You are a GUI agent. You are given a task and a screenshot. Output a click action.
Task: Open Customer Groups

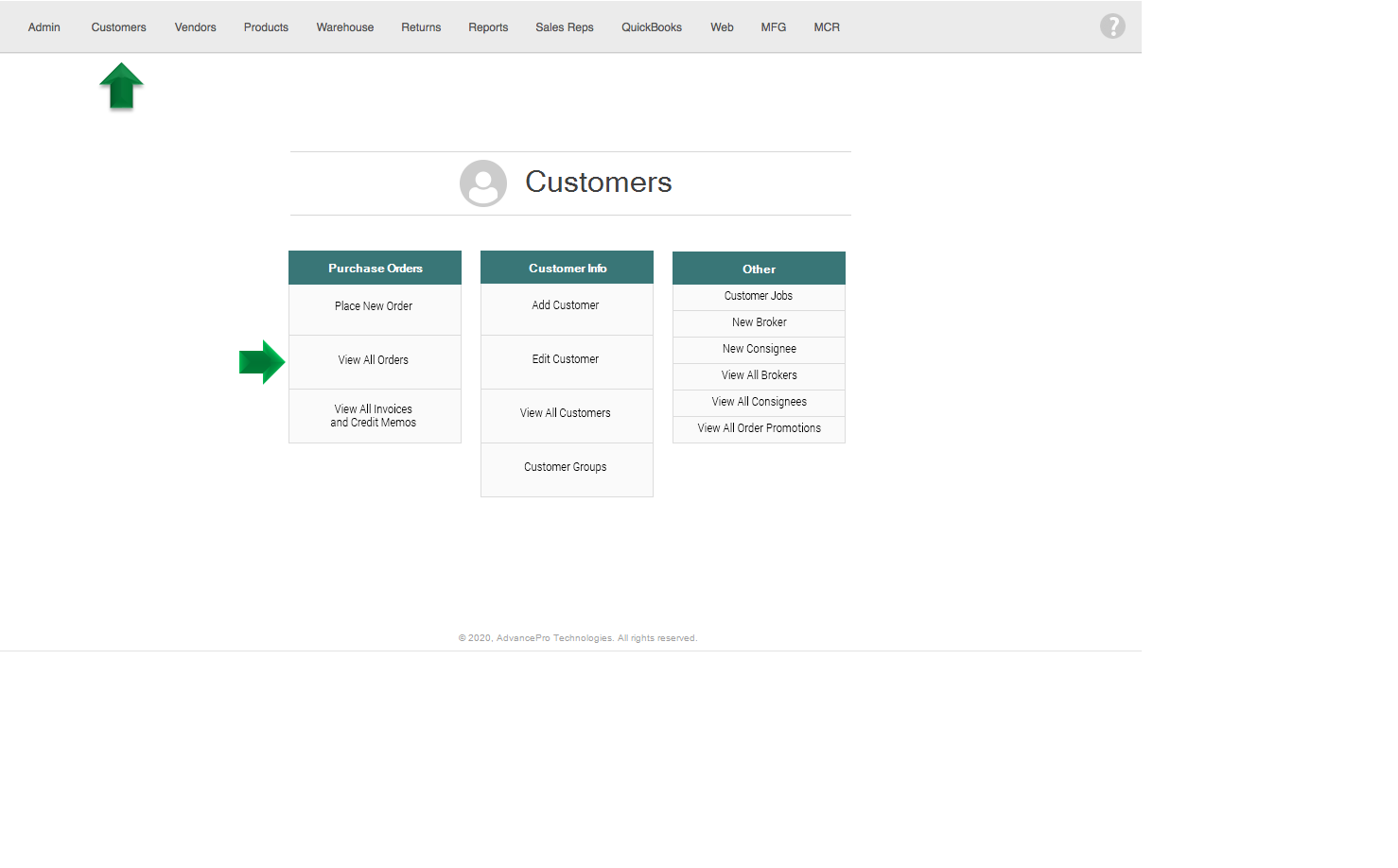click(x=566, y=467)
